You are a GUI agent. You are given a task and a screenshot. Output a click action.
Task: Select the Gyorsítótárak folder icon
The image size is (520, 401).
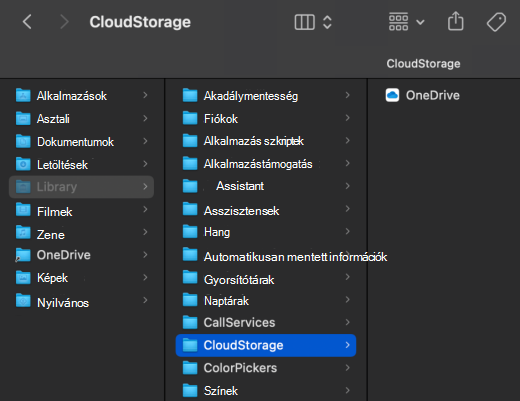(x=190, y=277)
